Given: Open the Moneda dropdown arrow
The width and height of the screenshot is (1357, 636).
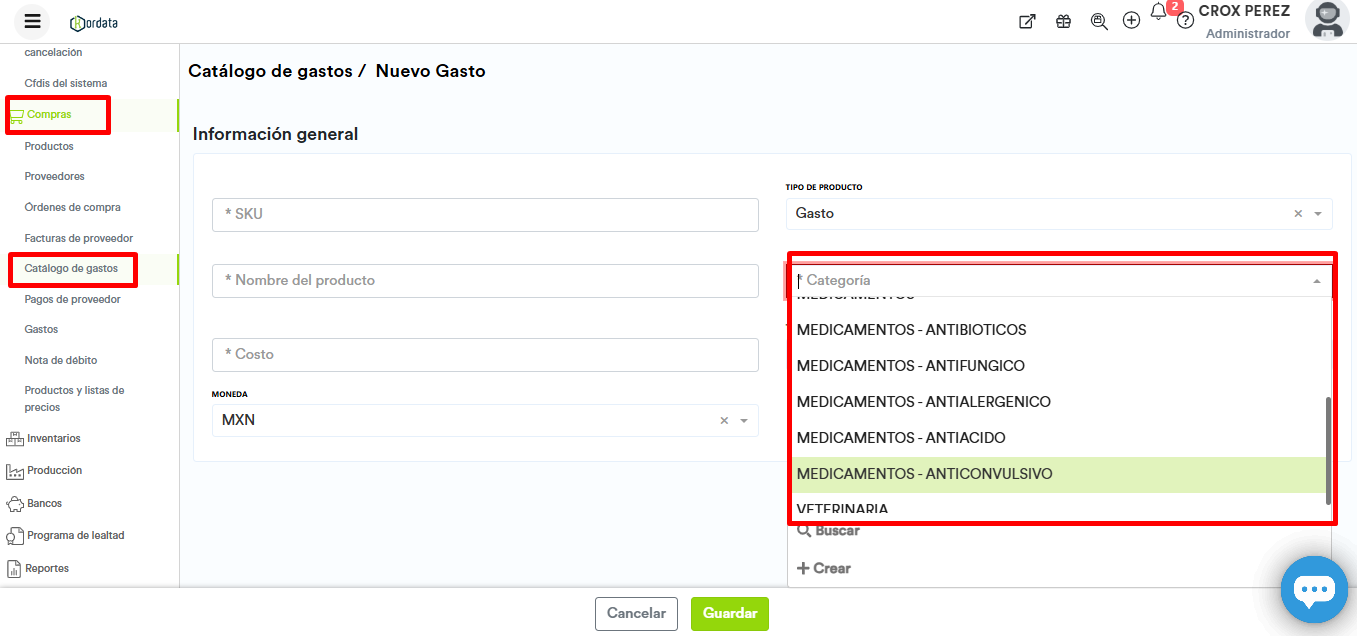Looking at the screenshot, I should (x=744, y=421).
